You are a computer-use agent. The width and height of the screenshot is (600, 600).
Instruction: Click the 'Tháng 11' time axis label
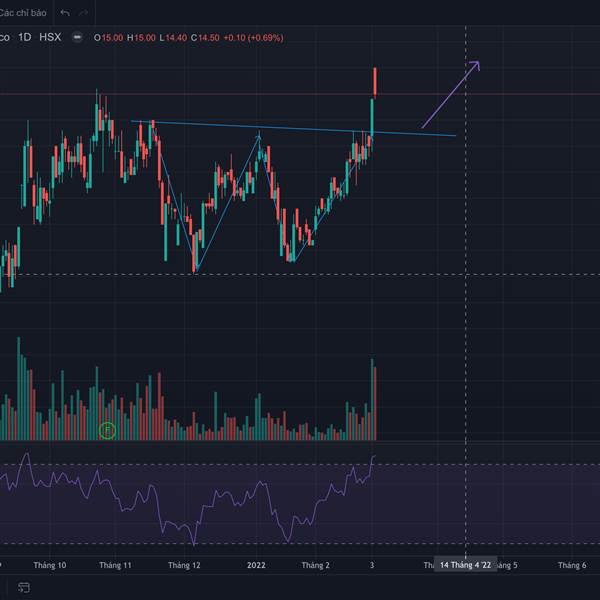(115, 565)
